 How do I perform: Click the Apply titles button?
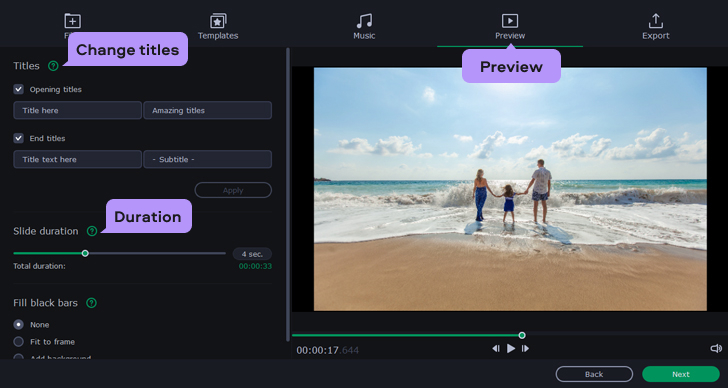tap(233, 190)
